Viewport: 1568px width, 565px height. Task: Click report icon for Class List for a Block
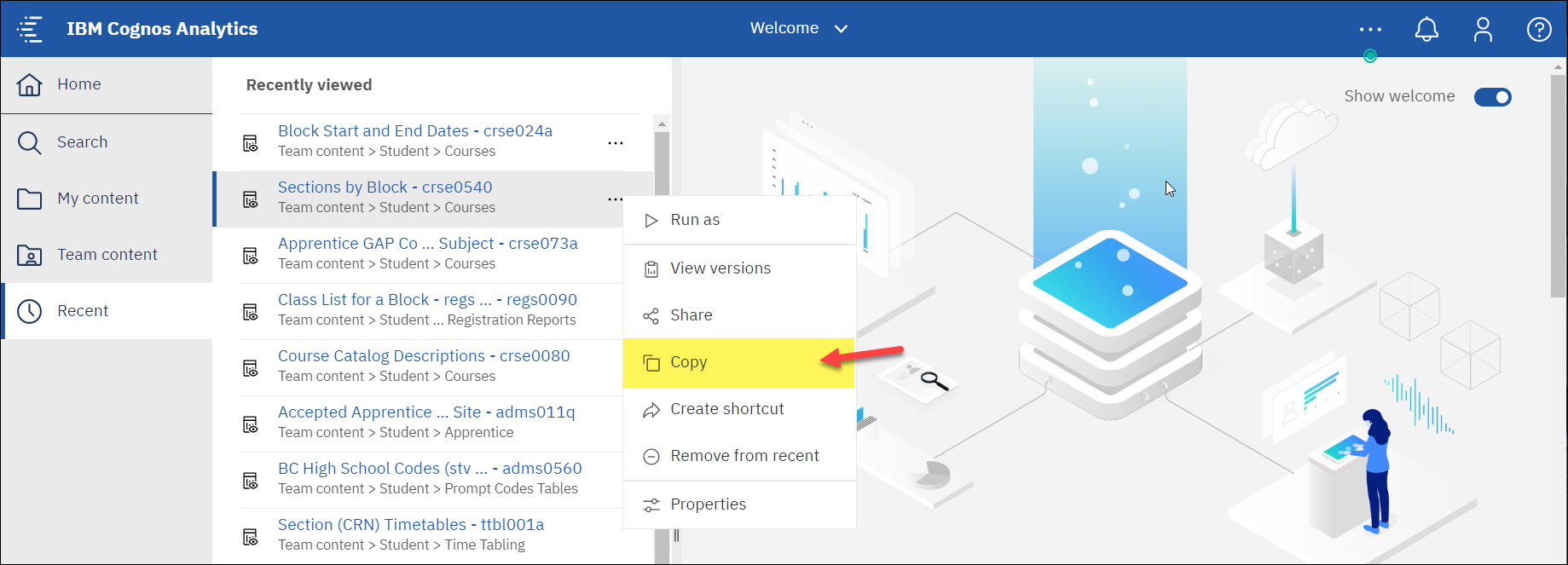251,312
